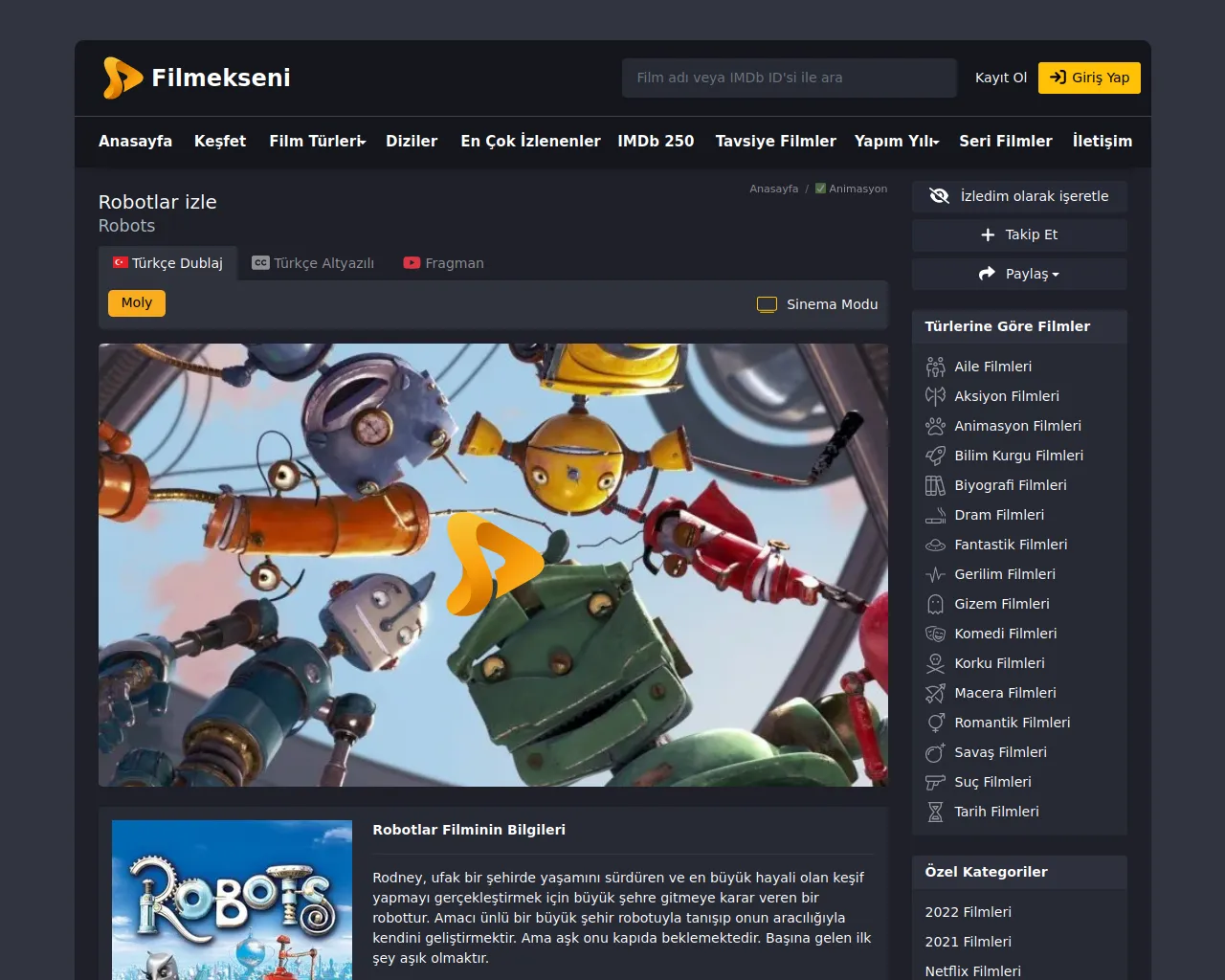Click the Giriş Yap button
This screenshot has height=980, width=1225.
tap(1089, 78)
